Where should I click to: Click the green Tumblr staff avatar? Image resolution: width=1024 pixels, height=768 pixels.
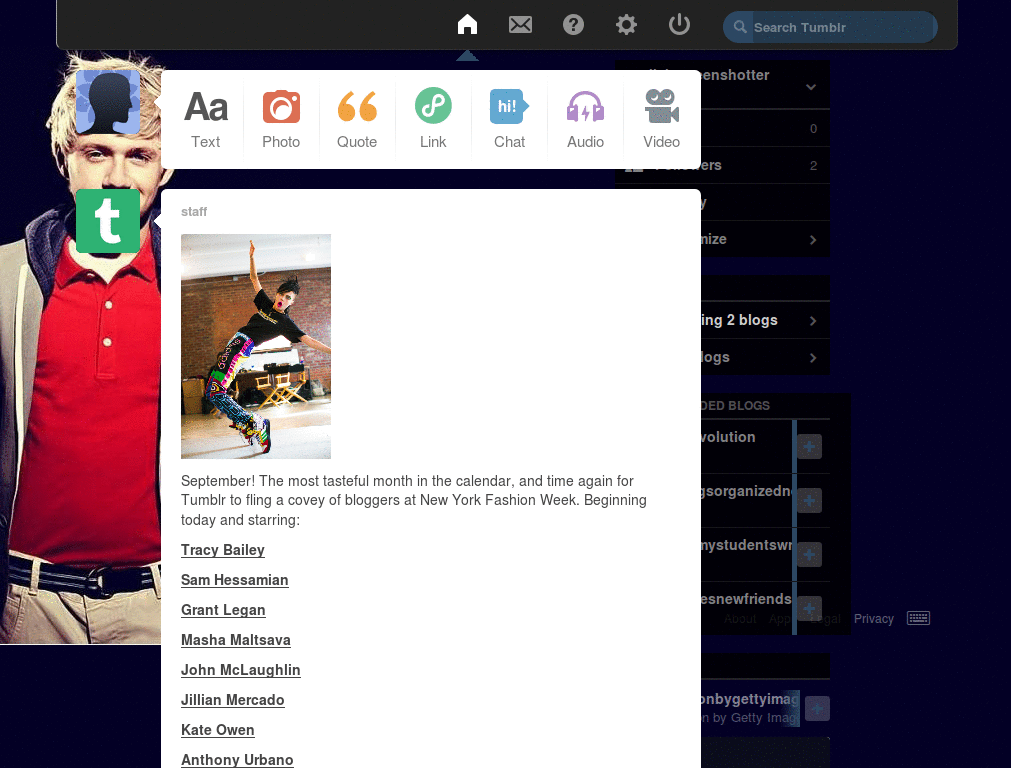click(x=108, y=221)
